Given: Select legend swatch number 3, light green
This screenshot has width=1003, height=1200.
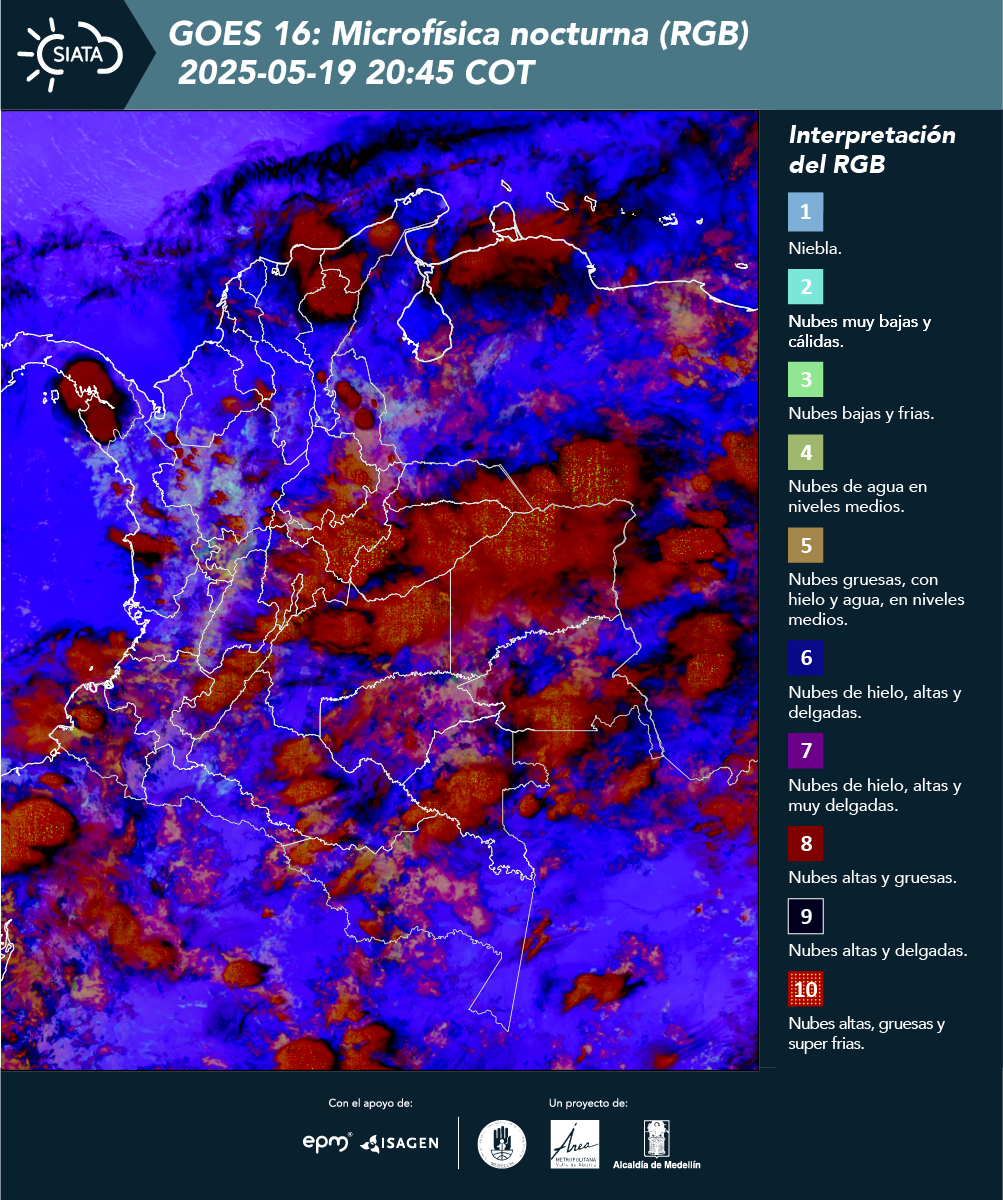Looking at the screenshot, I should tap(805, 380).
